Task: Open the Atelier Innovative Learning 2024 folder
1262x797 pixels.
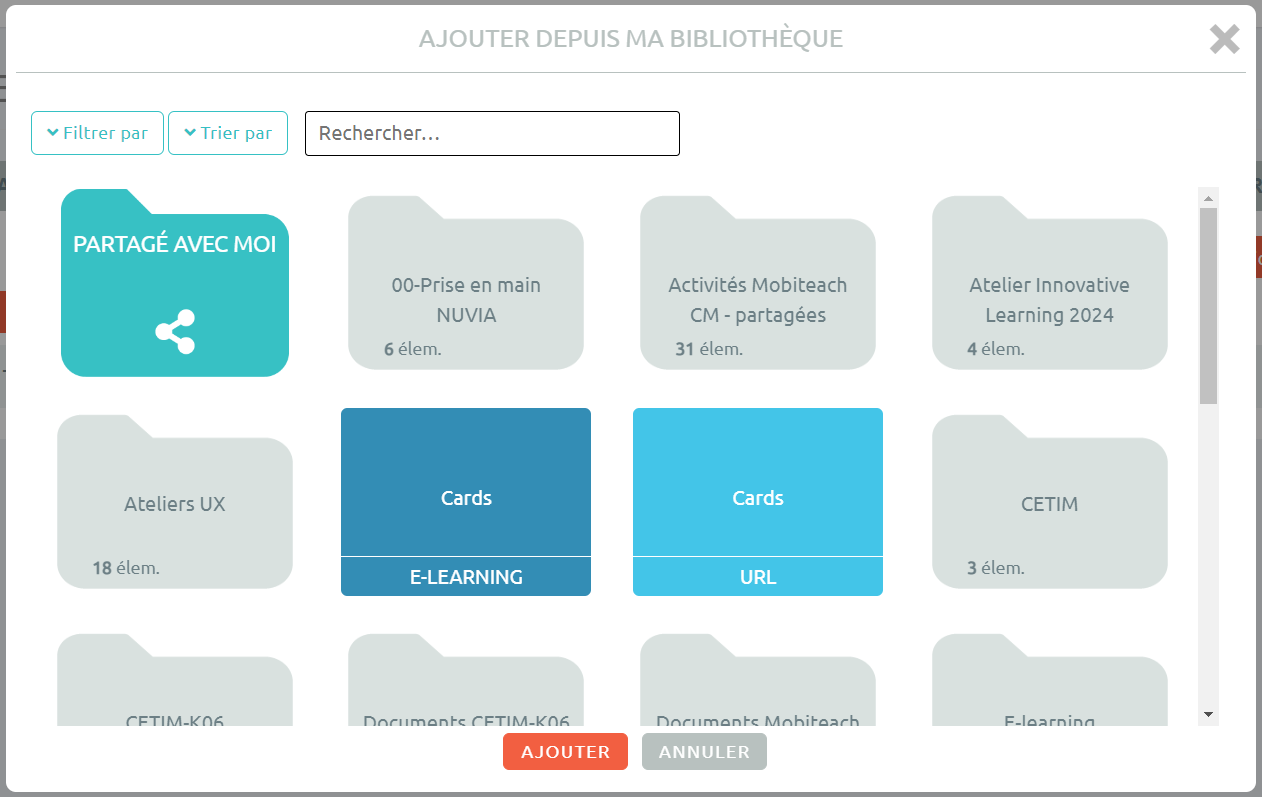Action: (x=1050, y=283)
